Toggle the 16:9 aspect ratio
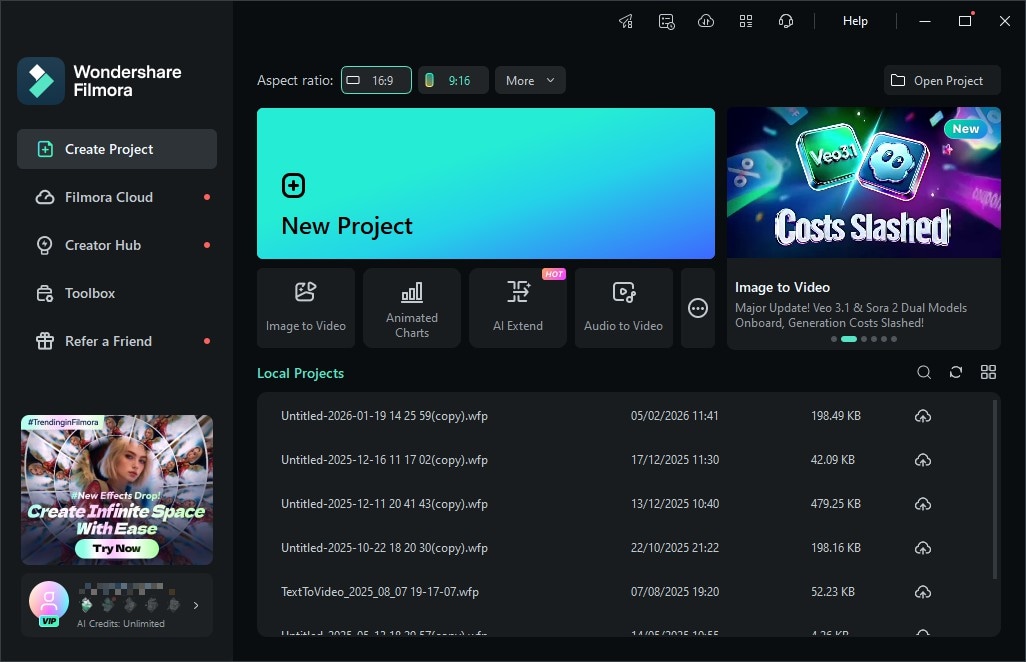 (376, 79)
